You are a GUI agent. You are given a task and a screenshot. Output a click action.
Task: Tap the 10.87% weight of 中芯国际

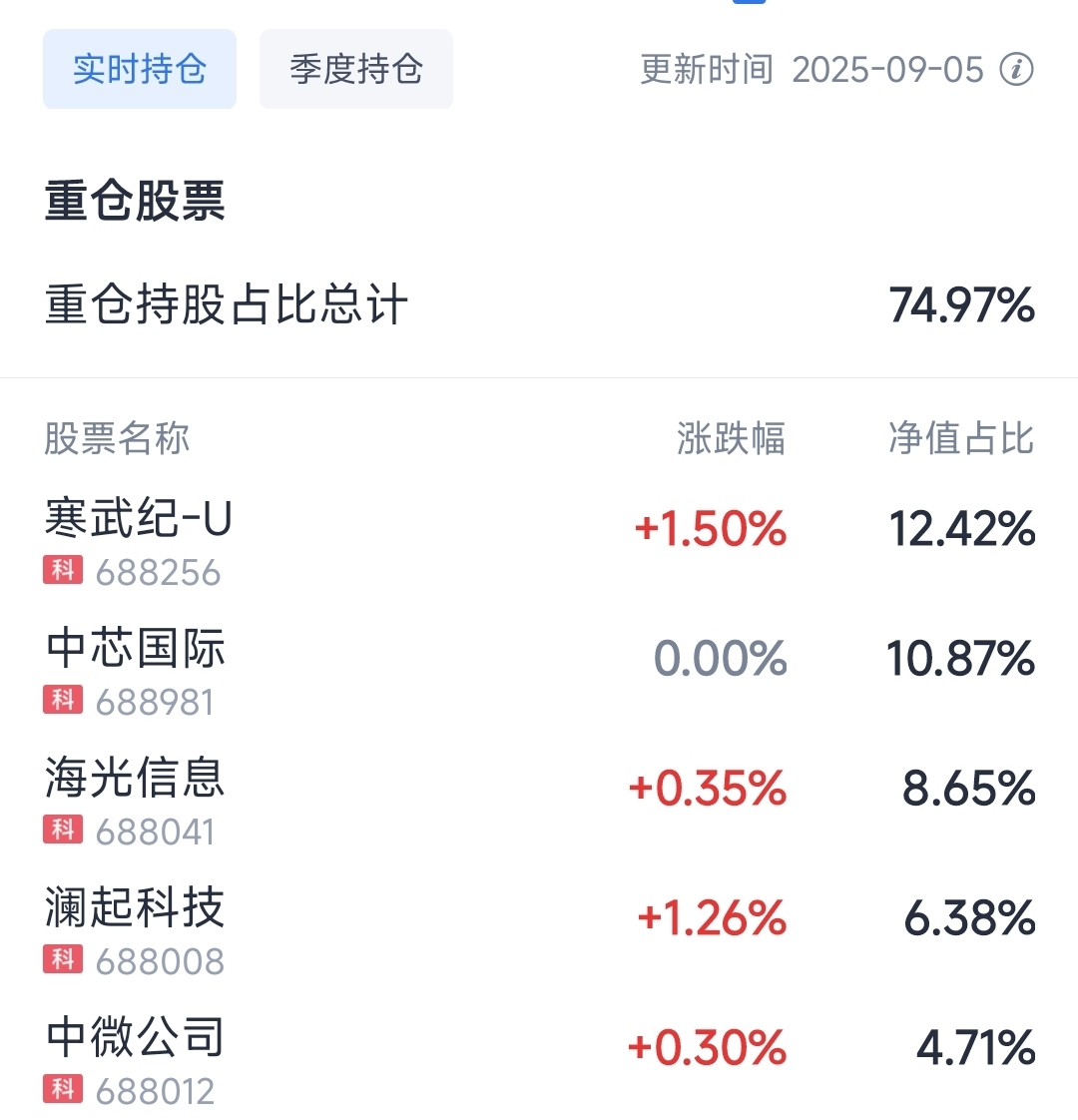[x=960, y=658]
